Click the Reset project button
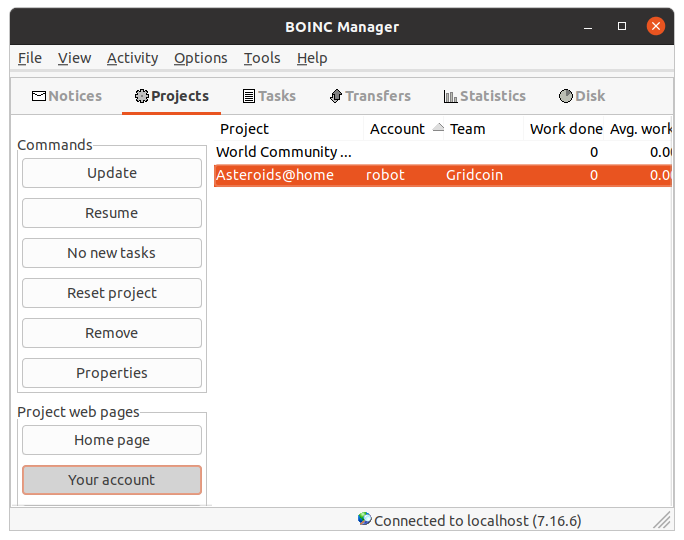Screen dimensions: 684x540 pyautogui.click(x=112, y=293)
